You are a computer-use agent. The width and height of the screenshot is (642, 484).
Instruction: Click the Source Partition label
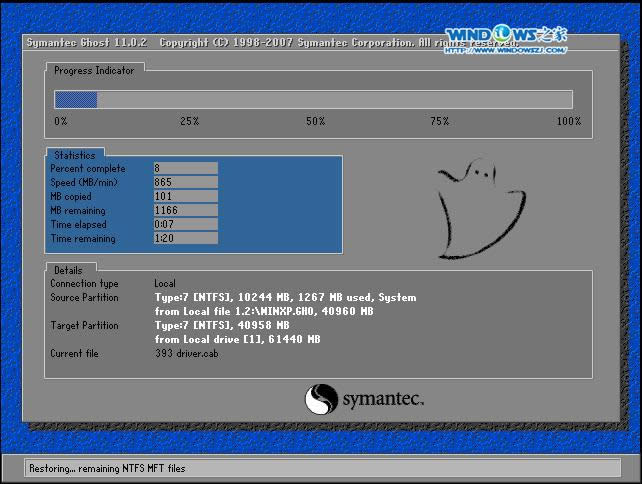click(84, 298)
